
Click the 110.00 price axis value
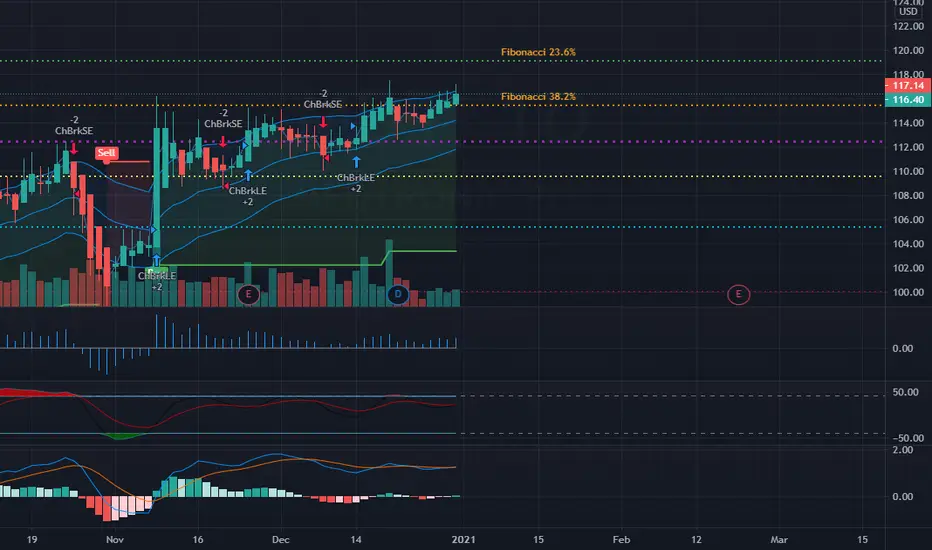tap(908, 171)
